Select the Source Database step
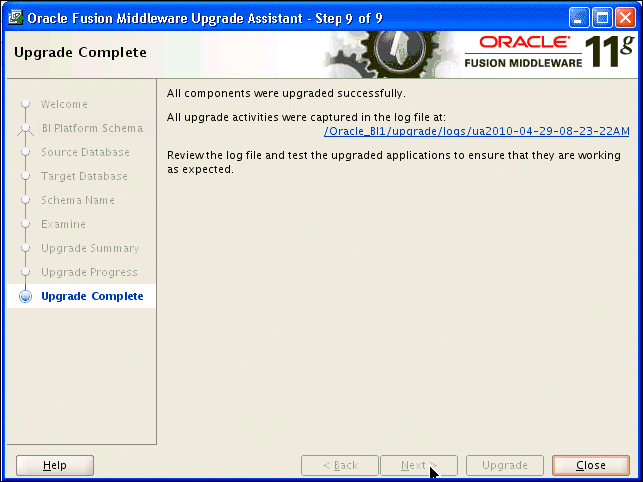This screenshot has height=482, width=643. click(x=85, y=152)
